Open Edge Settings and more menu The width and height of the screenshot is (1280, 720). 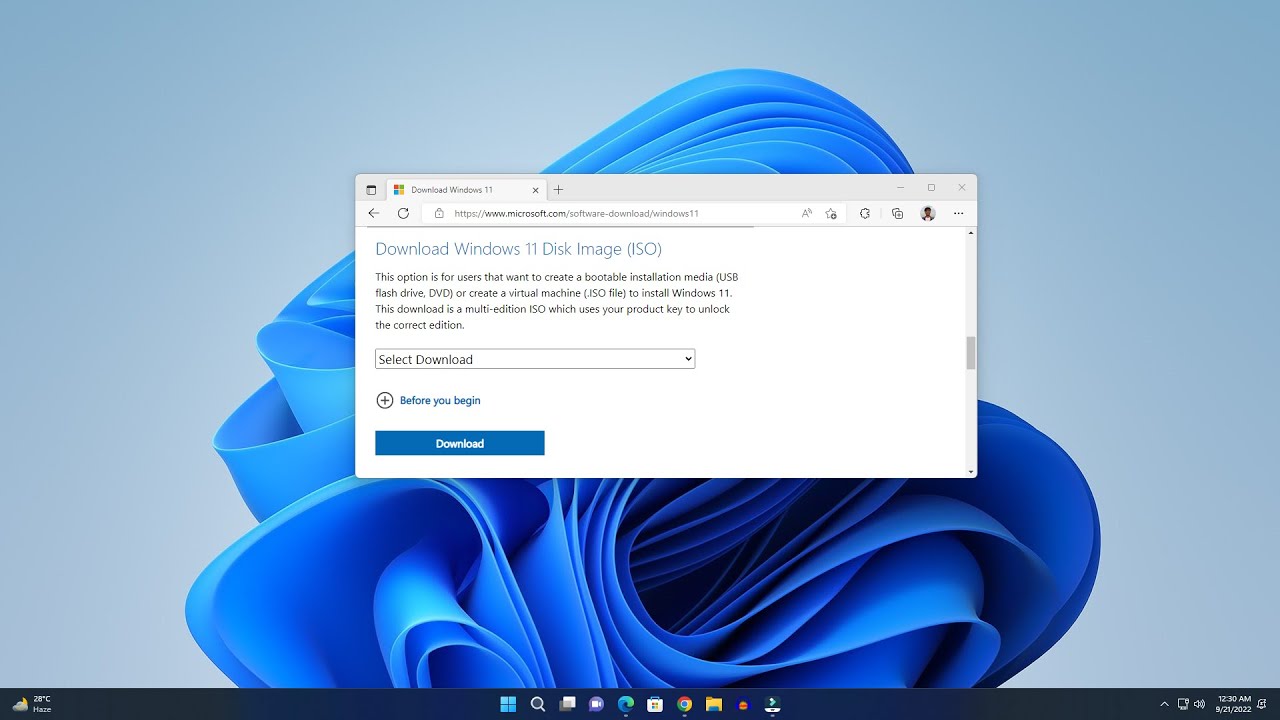coord(959,213)
